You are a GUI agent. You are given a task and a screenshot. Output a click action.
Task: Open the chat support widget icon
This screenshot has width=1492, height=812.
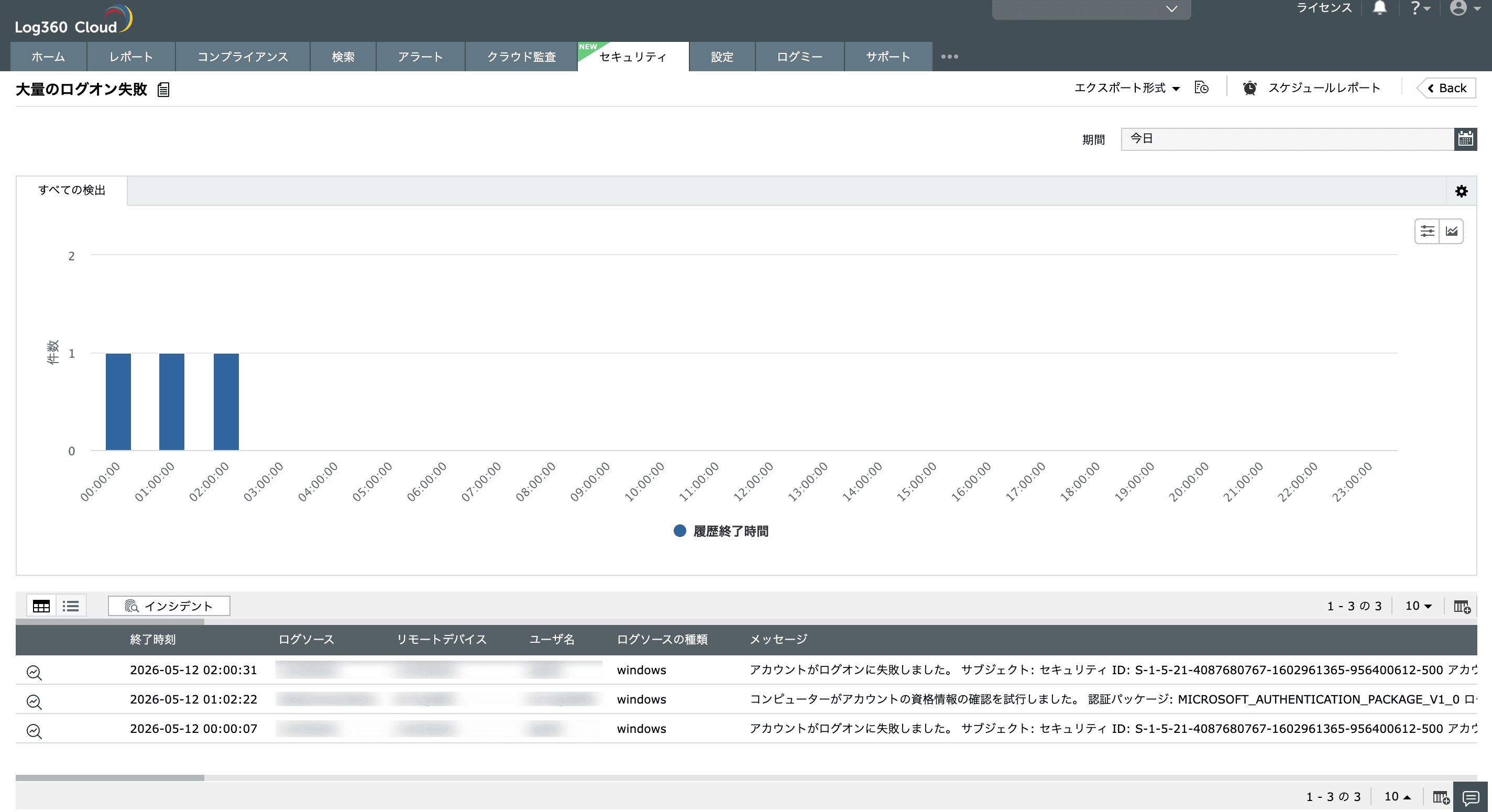(1470, 798)
